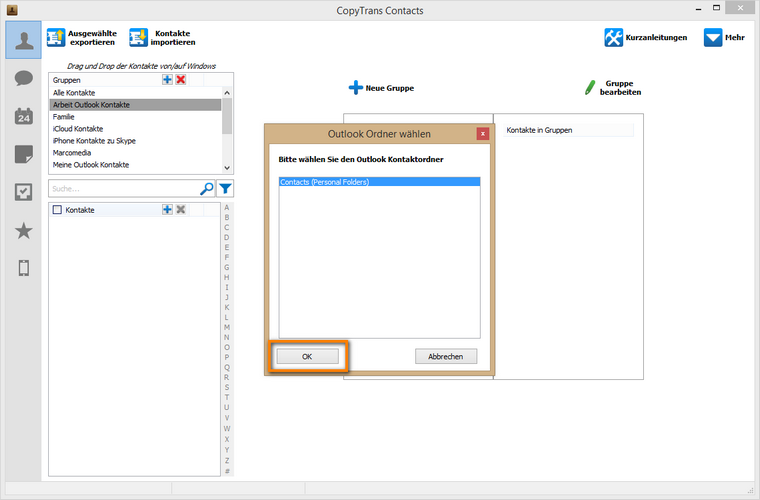Click Neue Gruppe button
The height and width of the screenshot is (500, 760).
[x=381, y=88]
